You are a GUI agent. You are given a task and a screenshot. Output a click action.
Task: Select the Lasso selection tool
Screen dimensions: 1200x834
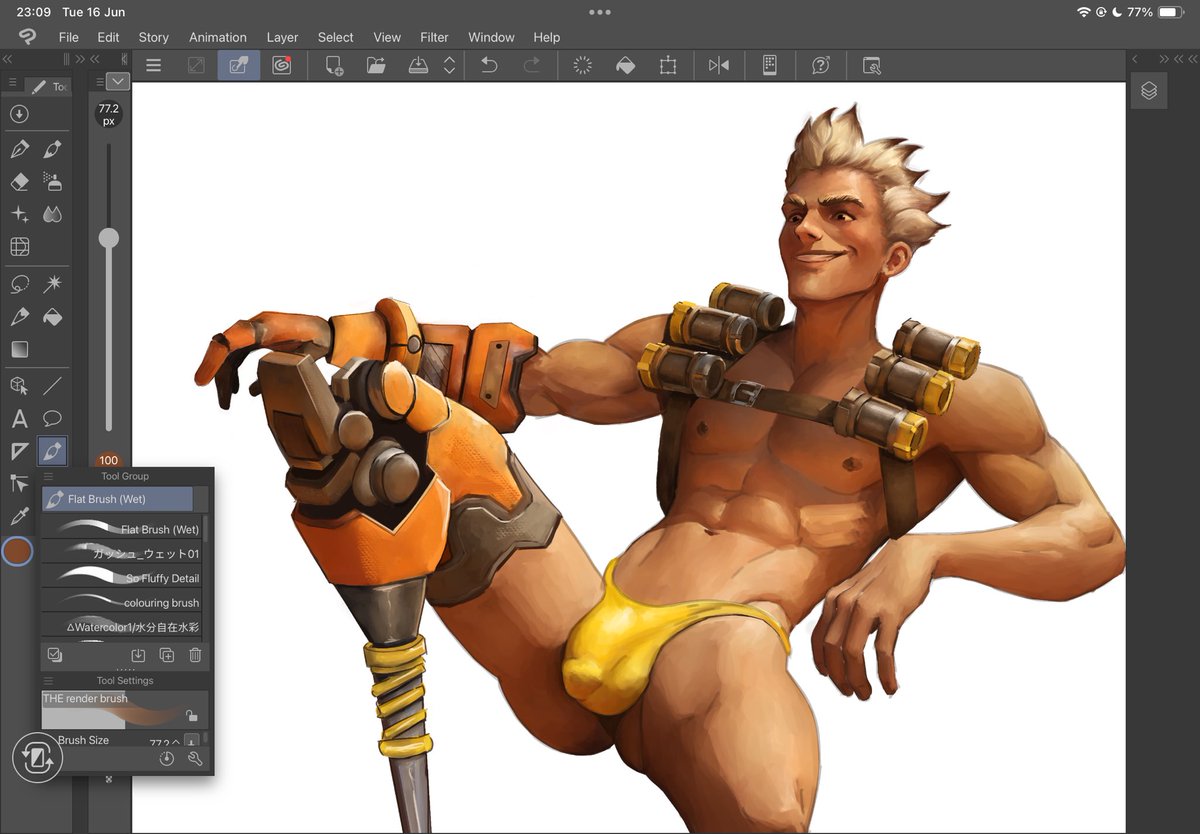coord(19,285)
